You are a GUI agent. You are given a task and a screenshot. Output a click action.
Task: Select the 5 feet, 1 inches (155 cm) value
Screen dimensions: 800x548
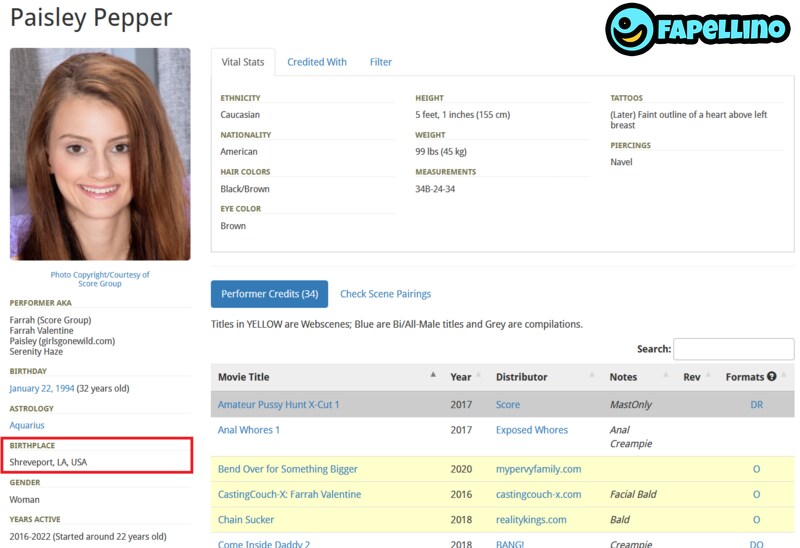point(463,115)
